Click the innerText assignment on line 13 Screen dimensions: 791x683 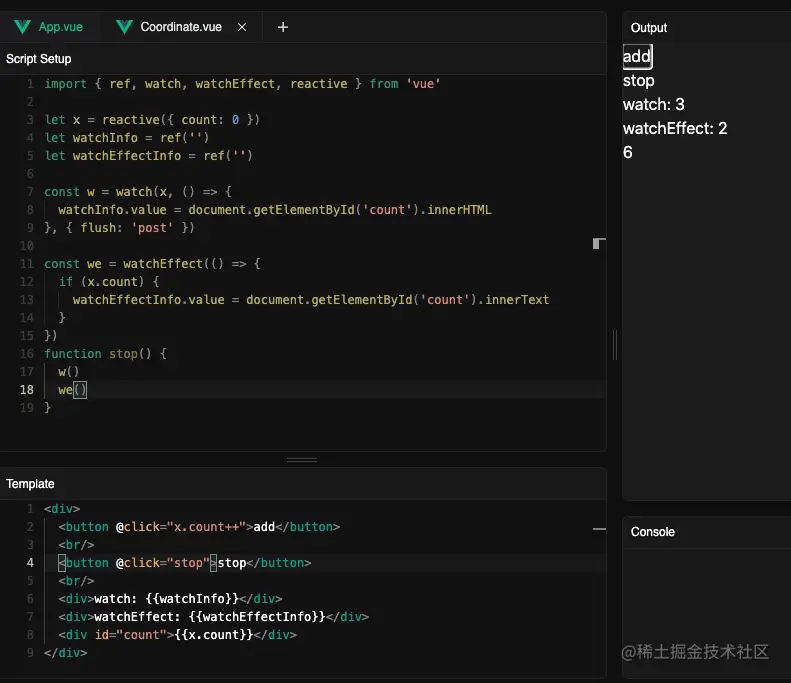pyautogui.click(x=311, y=300)
